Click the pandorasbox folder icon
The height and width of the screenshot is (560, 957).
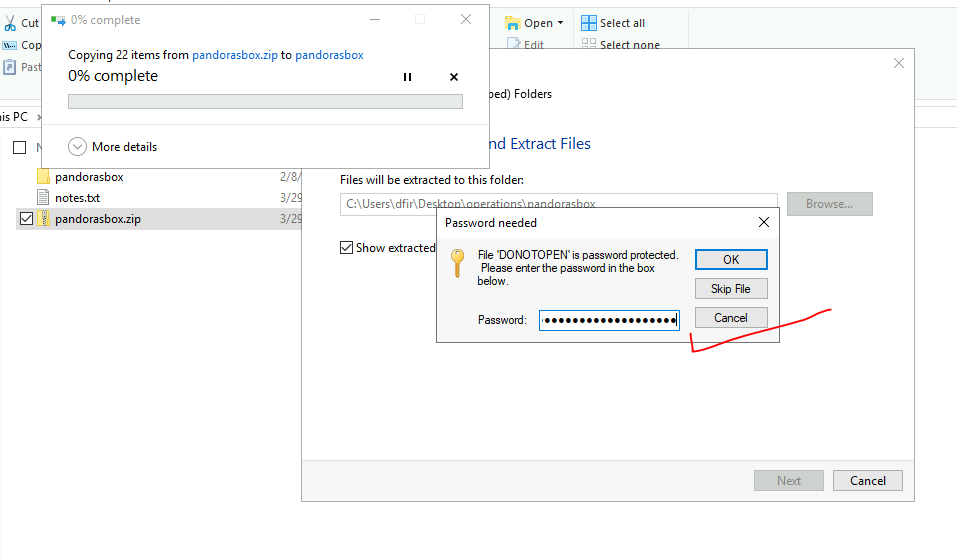[43, 177]
